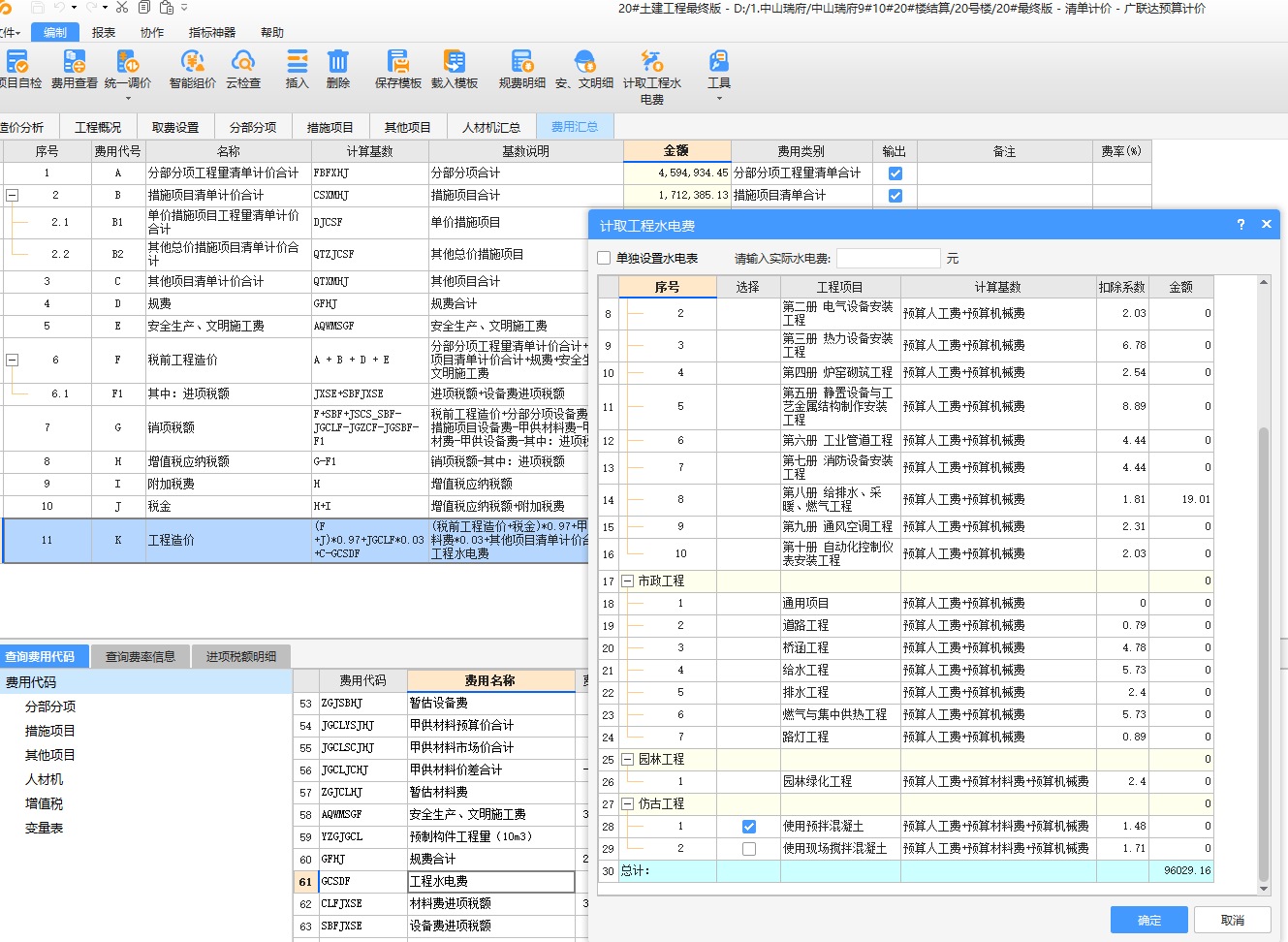Expand the 工具 dropdown arrow

(x=719, y=98)
